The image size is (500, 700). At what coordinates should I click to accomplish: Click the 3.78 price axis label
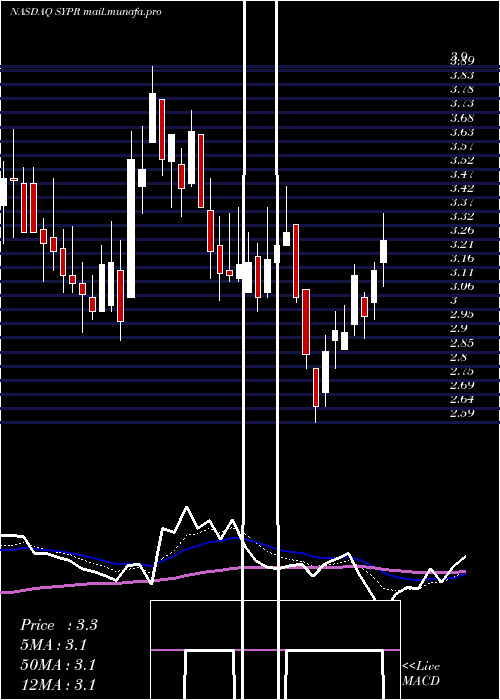[462, 89]
